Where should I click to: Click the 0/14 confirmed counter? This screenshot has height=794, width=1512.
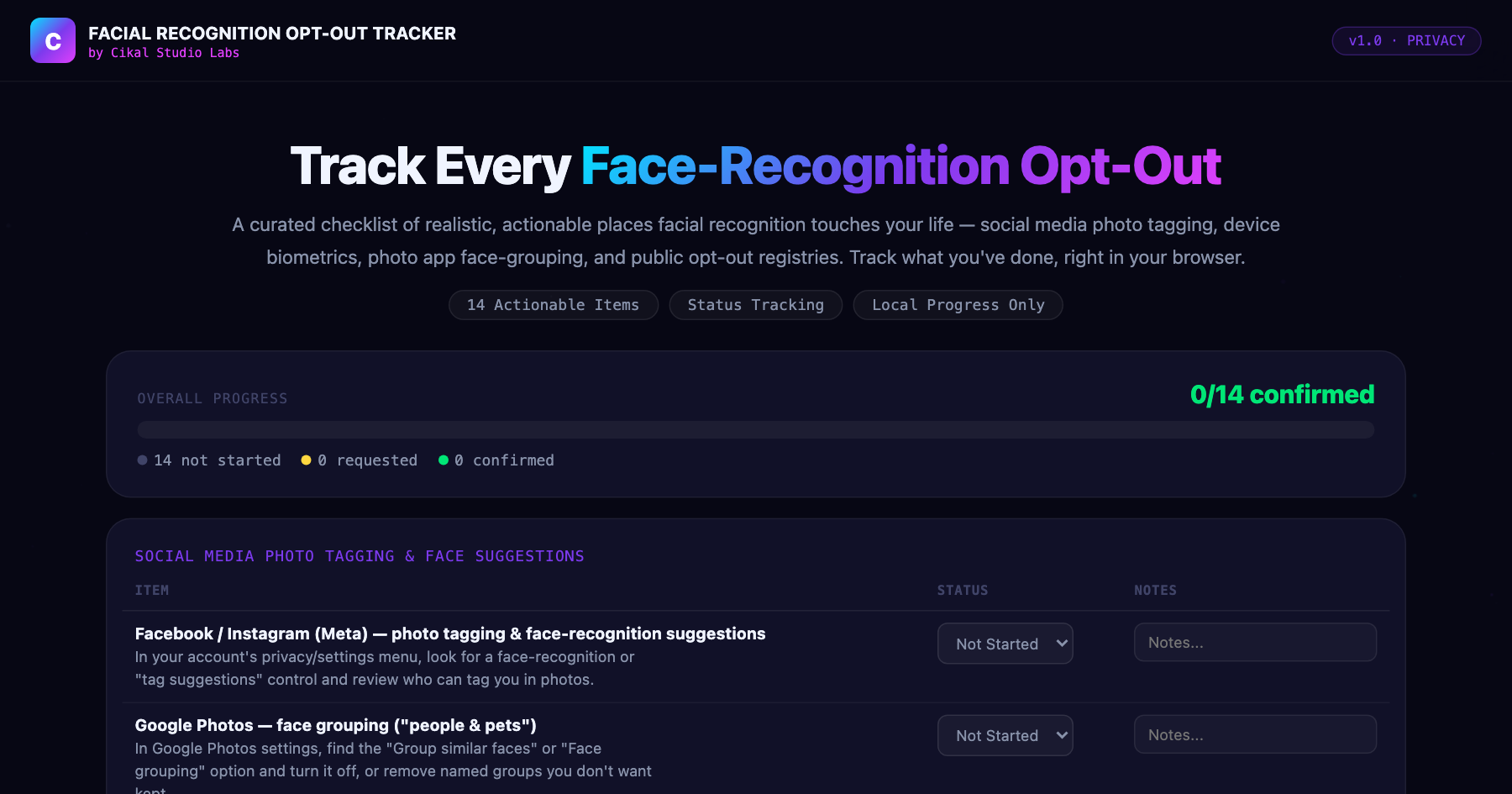coord(1282,394)
